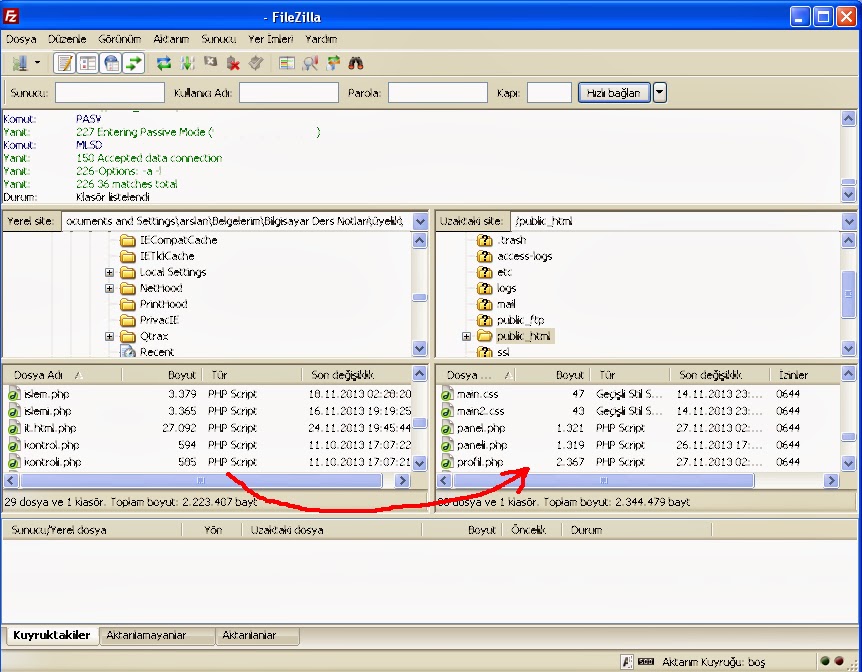Click the message log scroll down arrow
This screenshot has height=672, width=862.
tap(848, 195)
